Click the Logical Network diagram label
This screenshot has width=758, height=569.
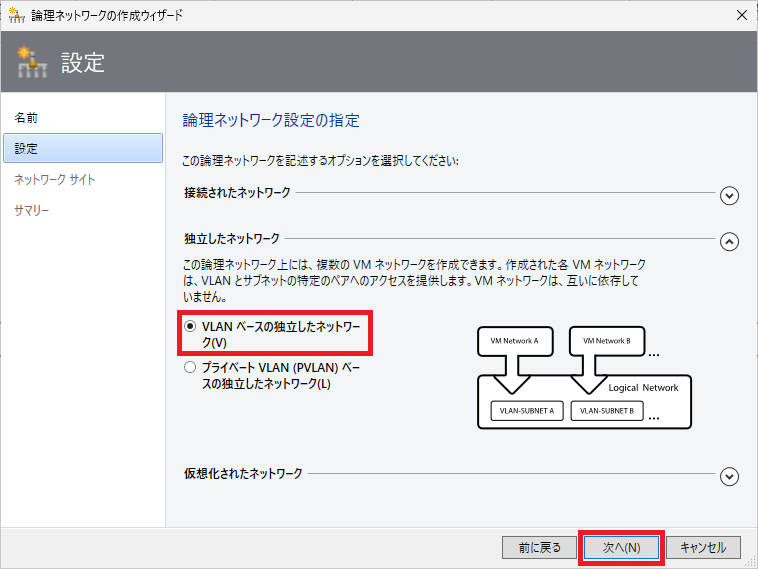(x=643, y=388)
